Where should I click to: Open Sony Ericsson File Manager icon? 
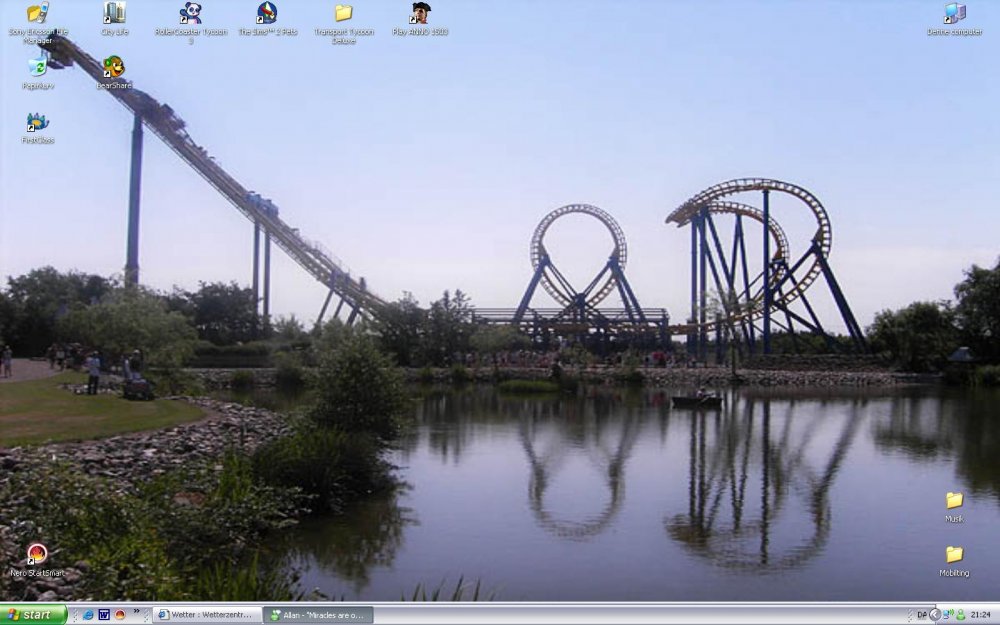click(x=37, y=14)
